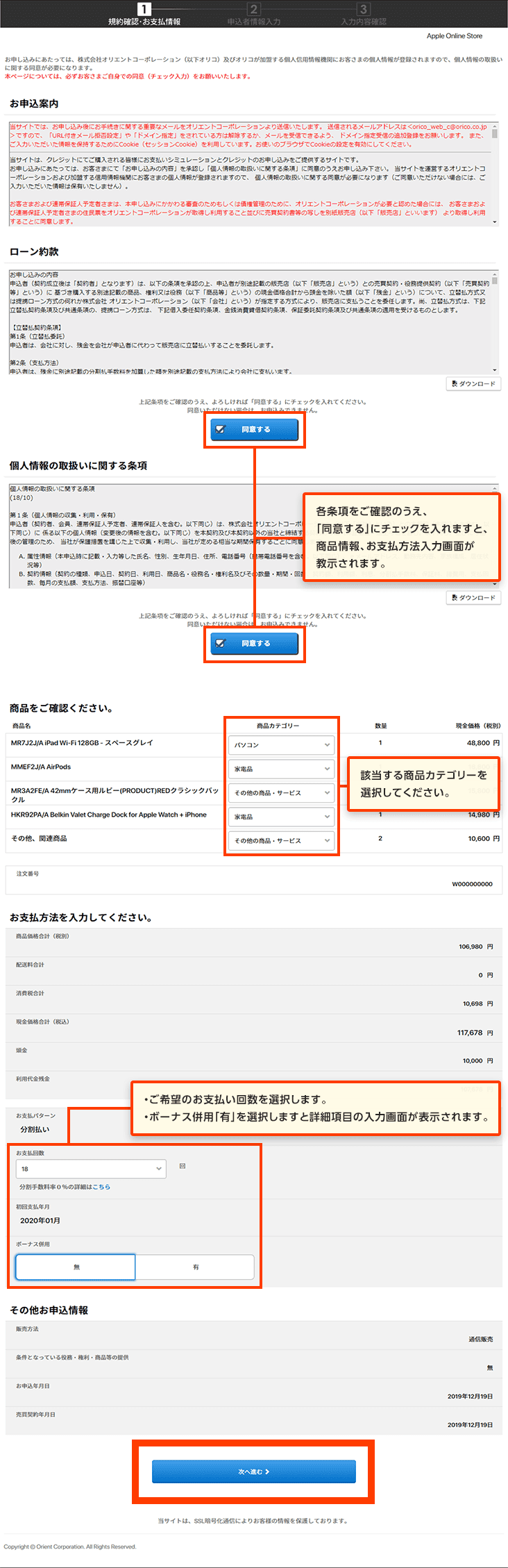The height and width of the screenshot is (1568, 508).
Task: Click the 現金価格合計 value 117,678 円
Action: 475,1033
